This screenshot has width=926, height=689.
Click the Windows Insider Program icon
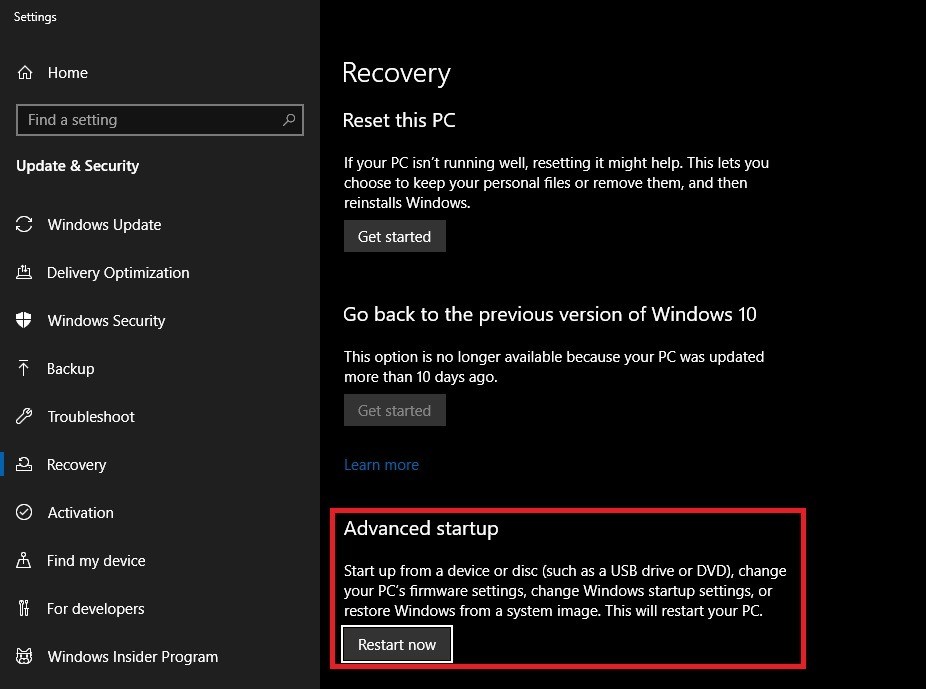point(24,657)
